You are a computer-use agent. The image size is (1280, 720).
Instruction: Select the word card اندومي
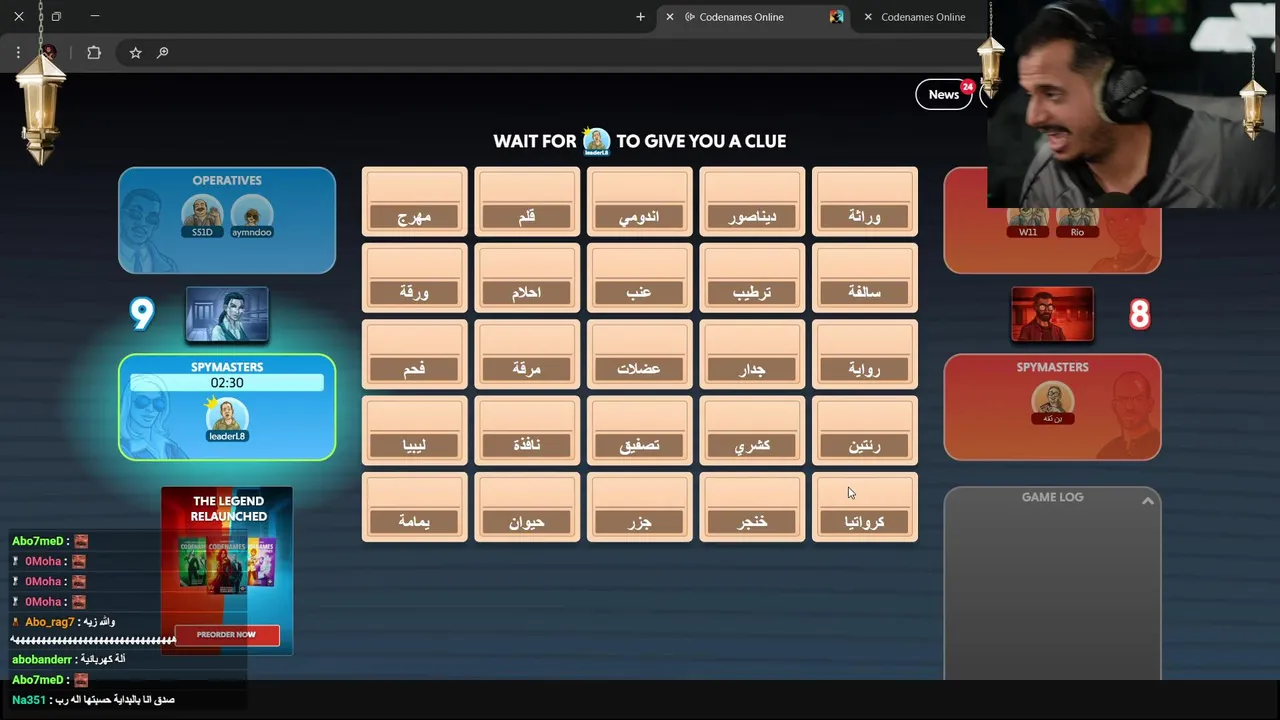click(x=640, y=202)
